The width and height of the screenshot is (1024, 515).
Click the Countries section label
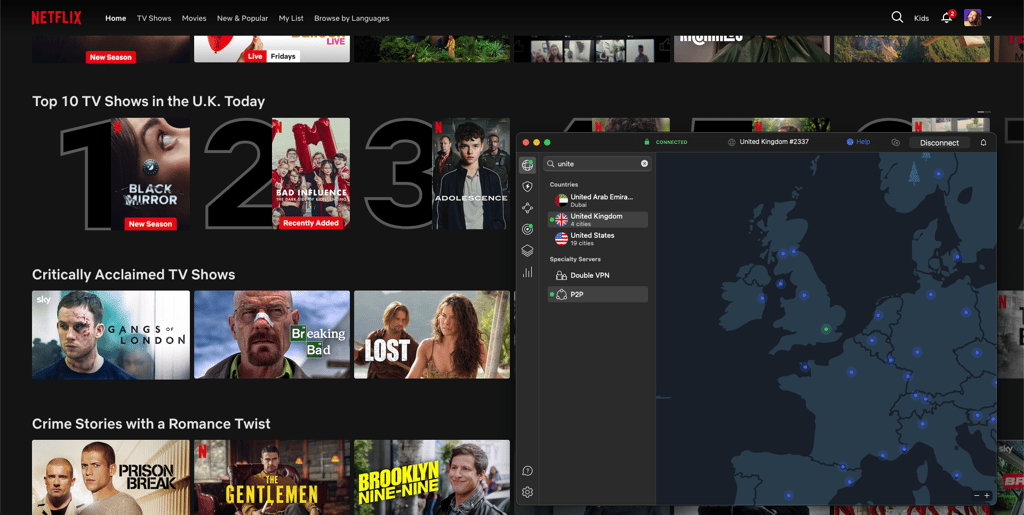(564, 185)
